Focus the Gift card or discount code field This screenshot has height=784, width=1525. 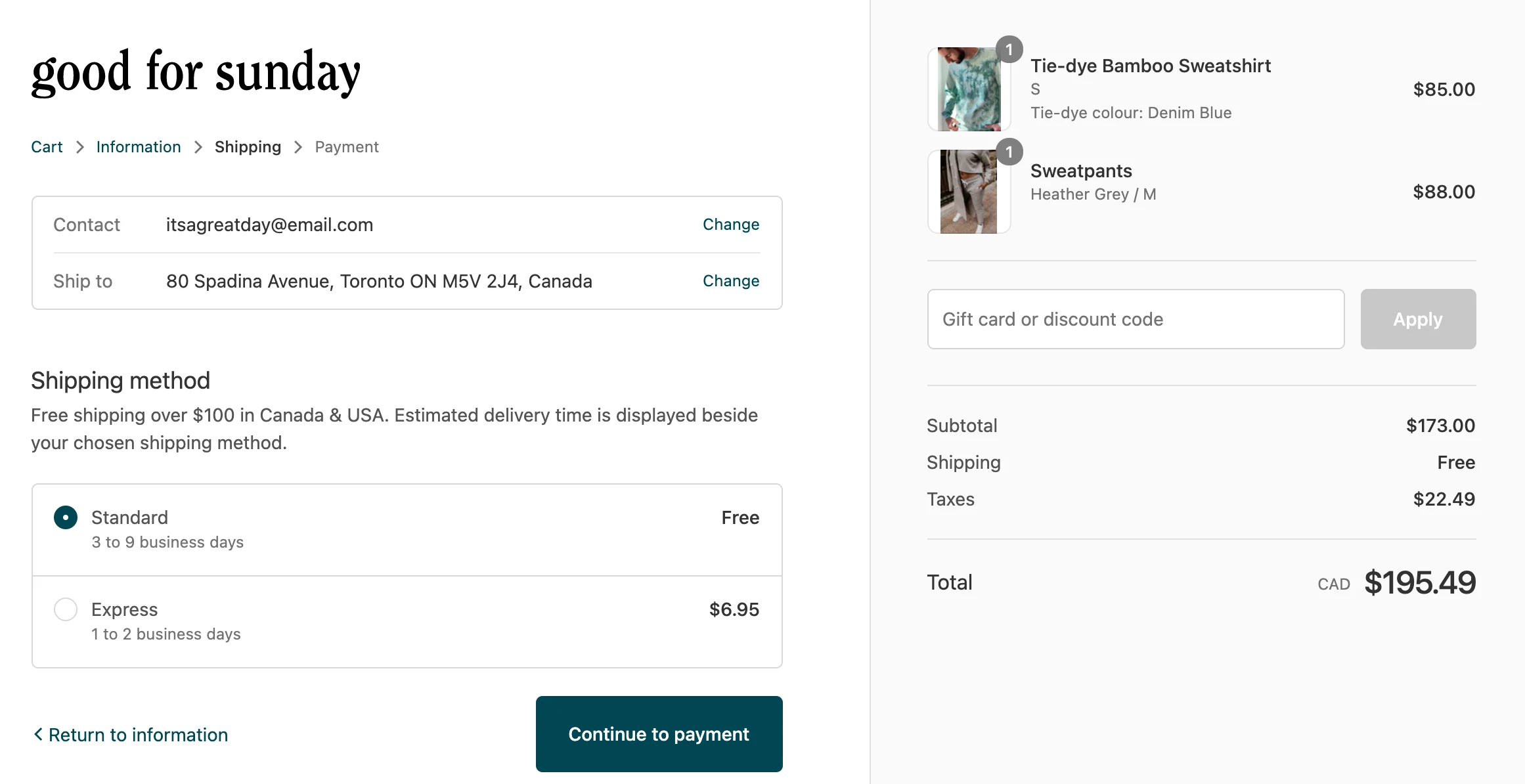[1136, 319]
